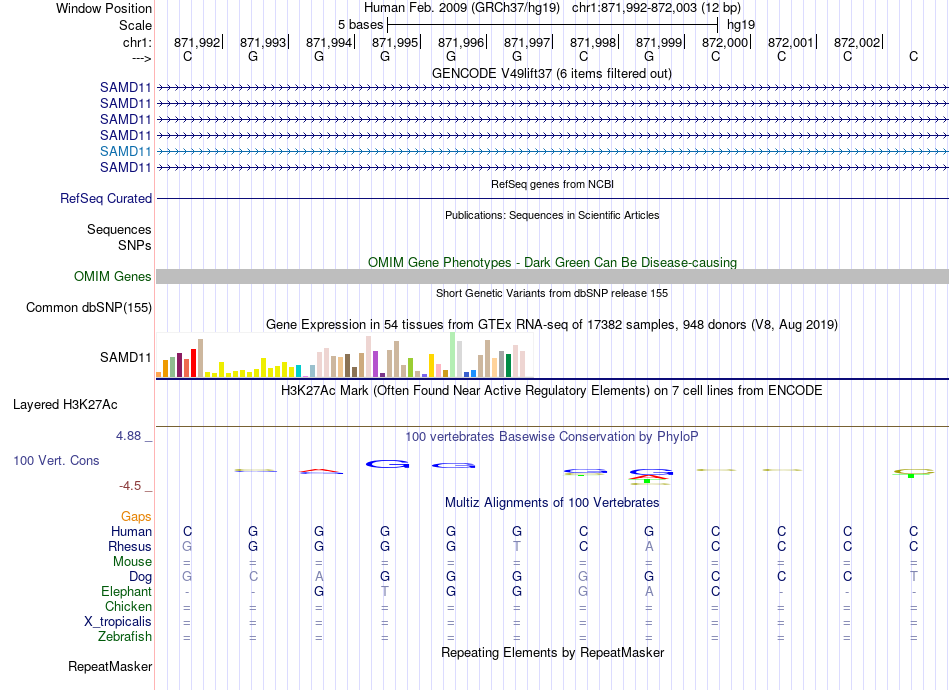This screenshot has height=690, width=950.
Task: Select the Zebrafish species row label
Action: point(125,637)
